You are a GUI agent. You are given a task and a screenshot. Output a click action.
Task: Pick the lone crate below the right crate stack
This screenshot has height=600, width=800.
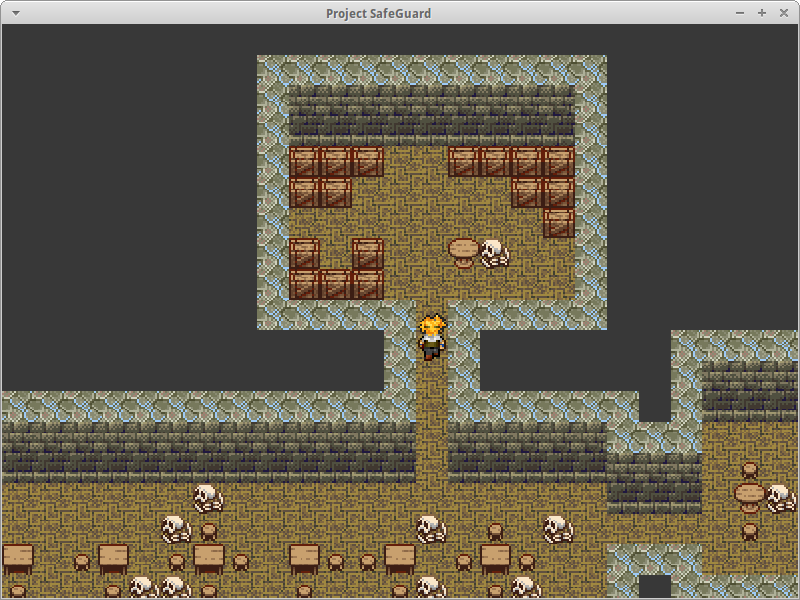tap(559, 223)
